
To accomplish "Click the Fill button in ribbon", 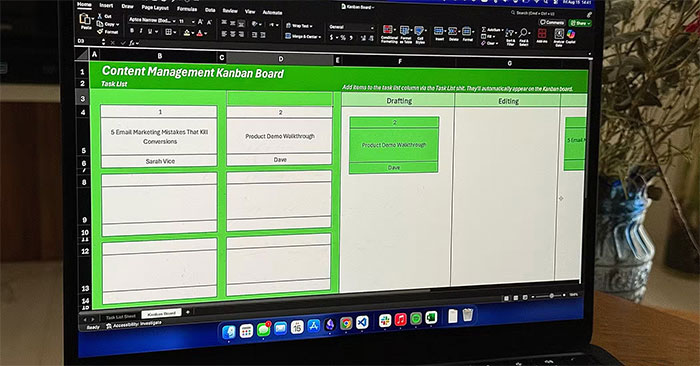I will pyautogui.click(x=489, y=37).
